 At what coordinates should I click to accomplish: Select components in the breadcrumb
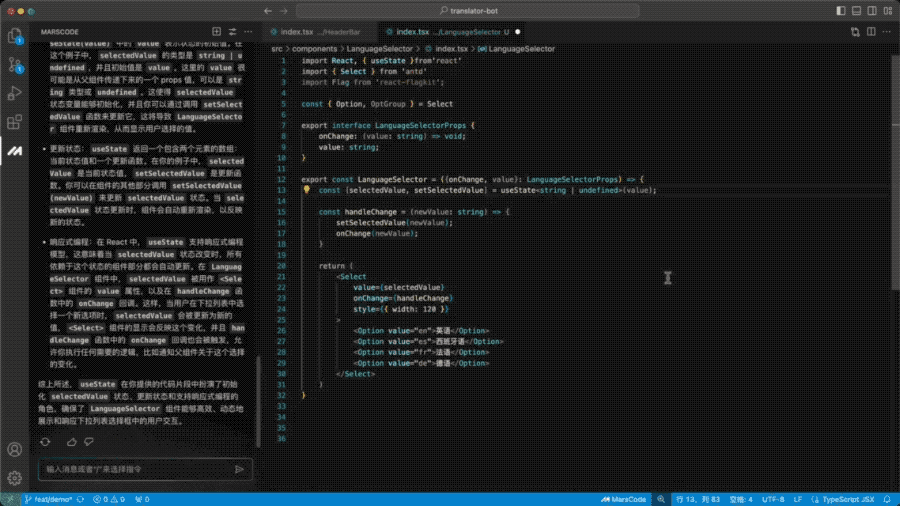point(315,49)
